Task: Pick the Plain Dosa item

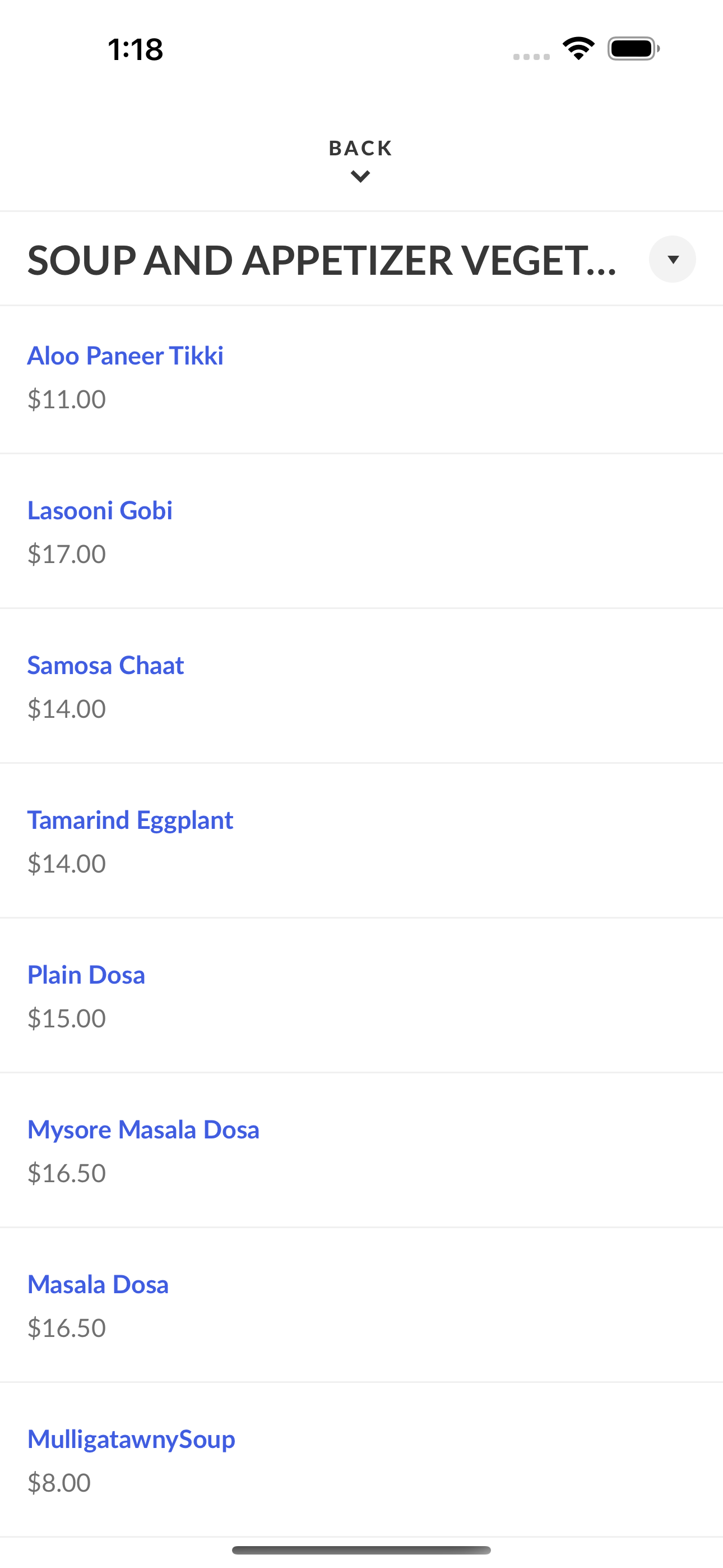Action: [x=86, y=975]
